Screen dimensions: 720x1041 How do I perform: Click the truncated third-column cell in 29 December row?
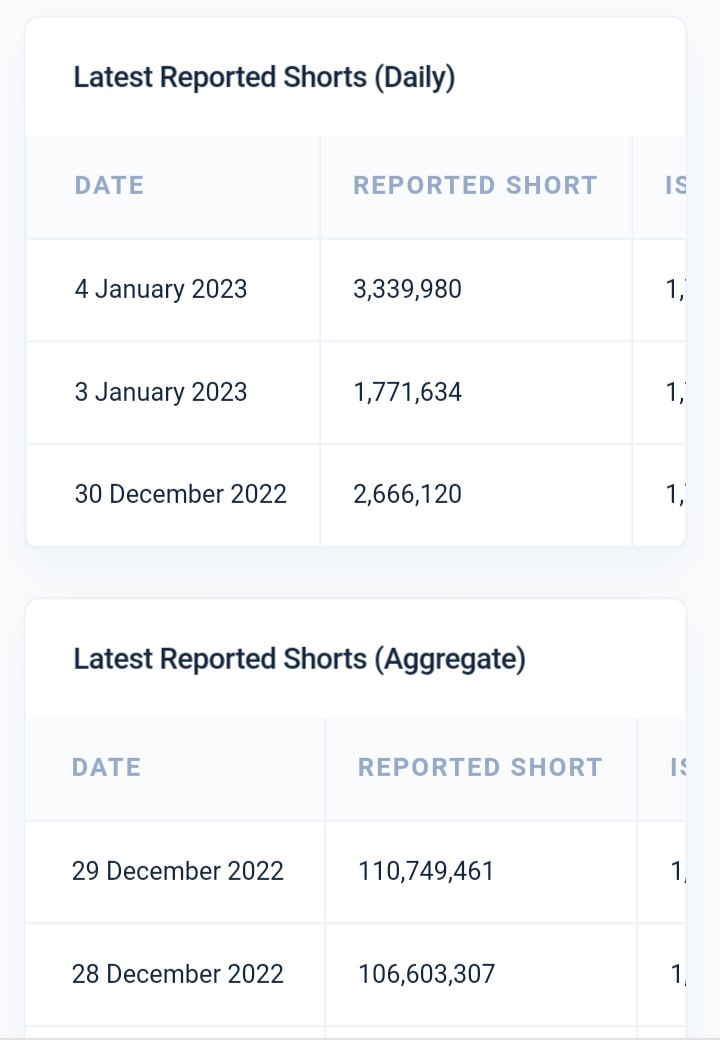[x=678, y=872]
